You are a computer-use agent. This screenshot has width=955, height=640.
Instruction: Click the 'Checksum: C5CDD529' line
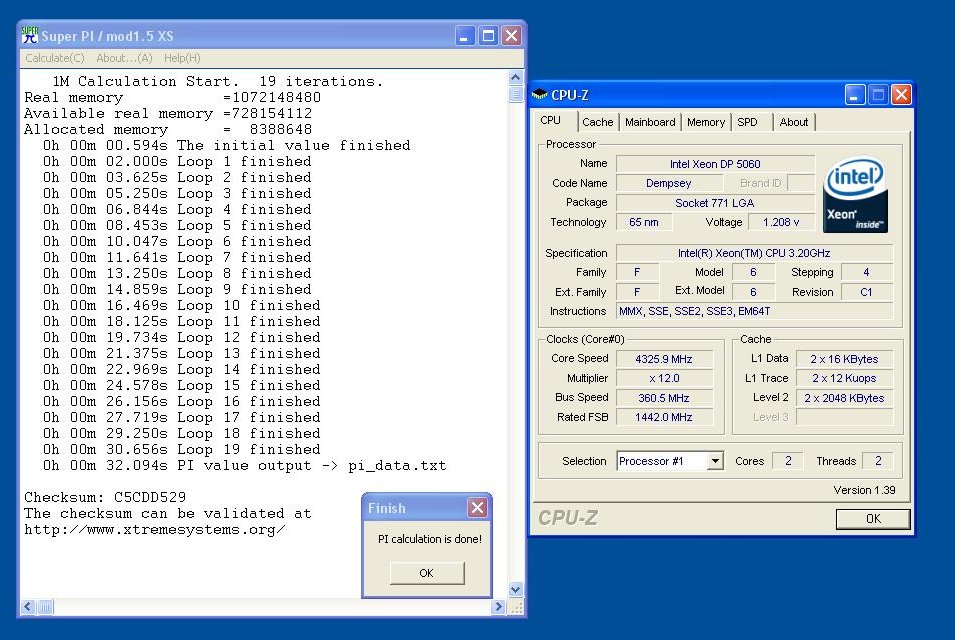(105, 497)
